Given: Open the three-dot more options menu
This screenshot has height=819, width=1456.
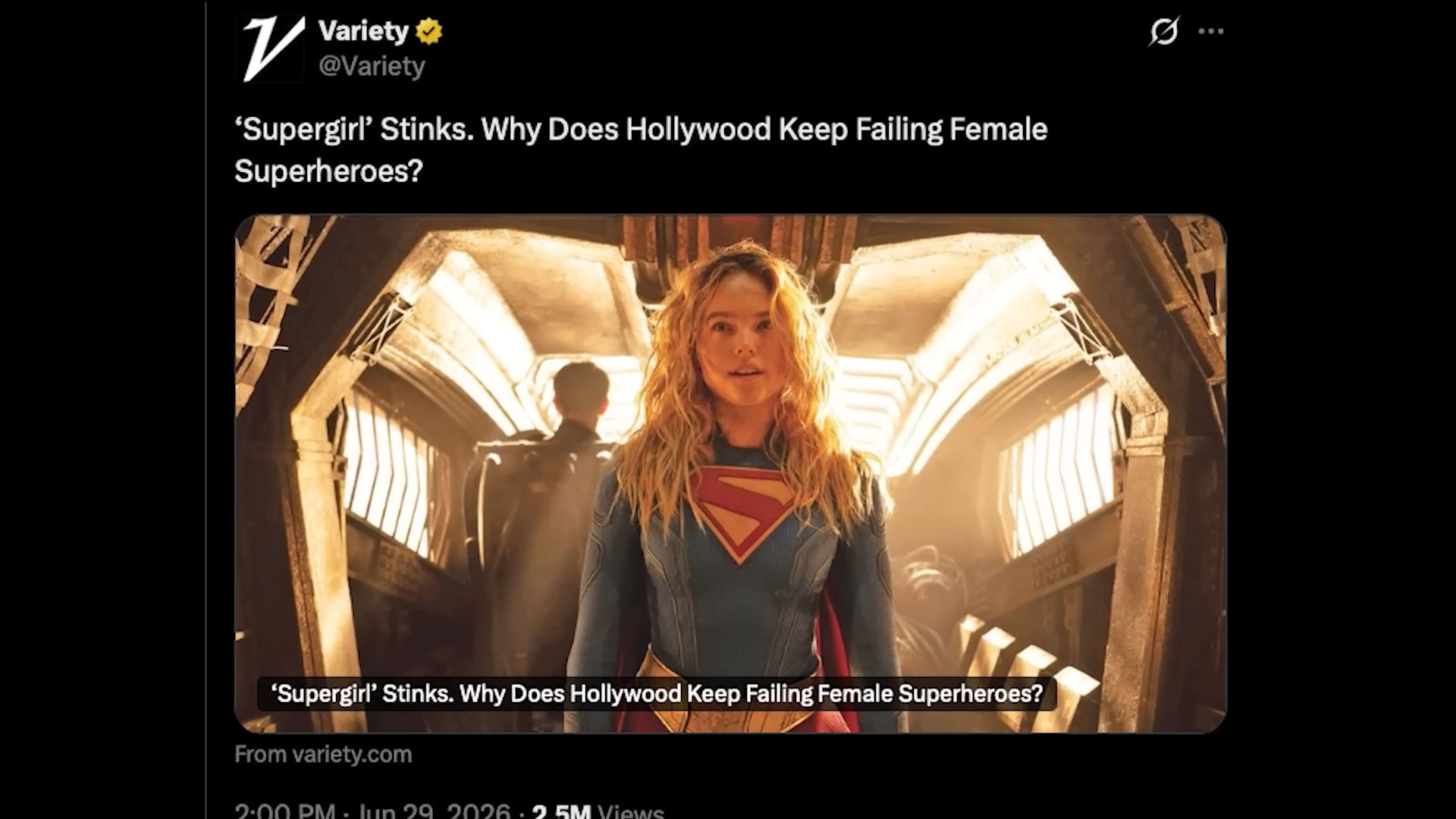Looking at the screenshot, I should pyautogui.click(x=1211, y=31).
